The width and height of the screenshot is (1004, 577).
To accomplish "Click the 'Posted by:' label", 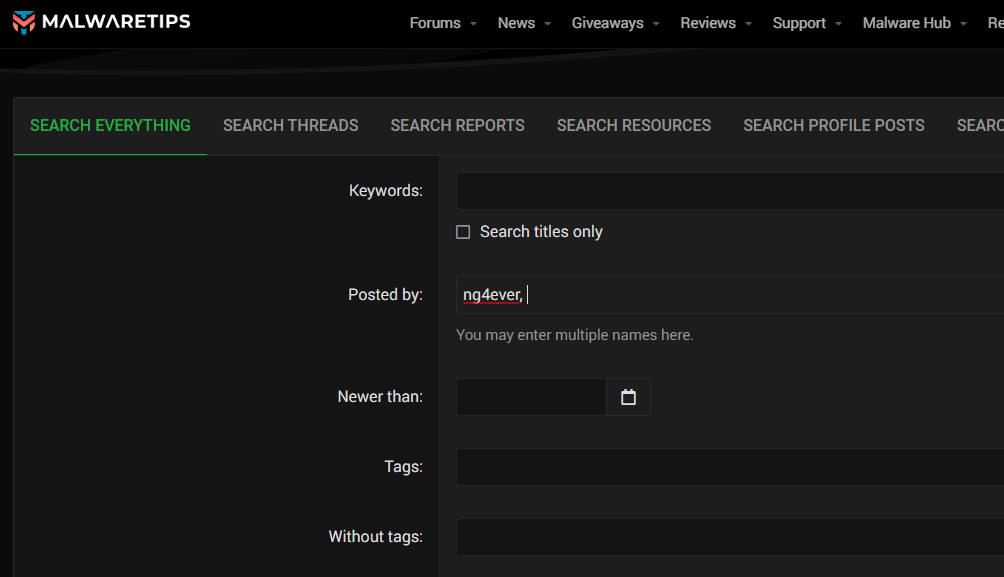I will pyautogui.click(x=385, y=295).
